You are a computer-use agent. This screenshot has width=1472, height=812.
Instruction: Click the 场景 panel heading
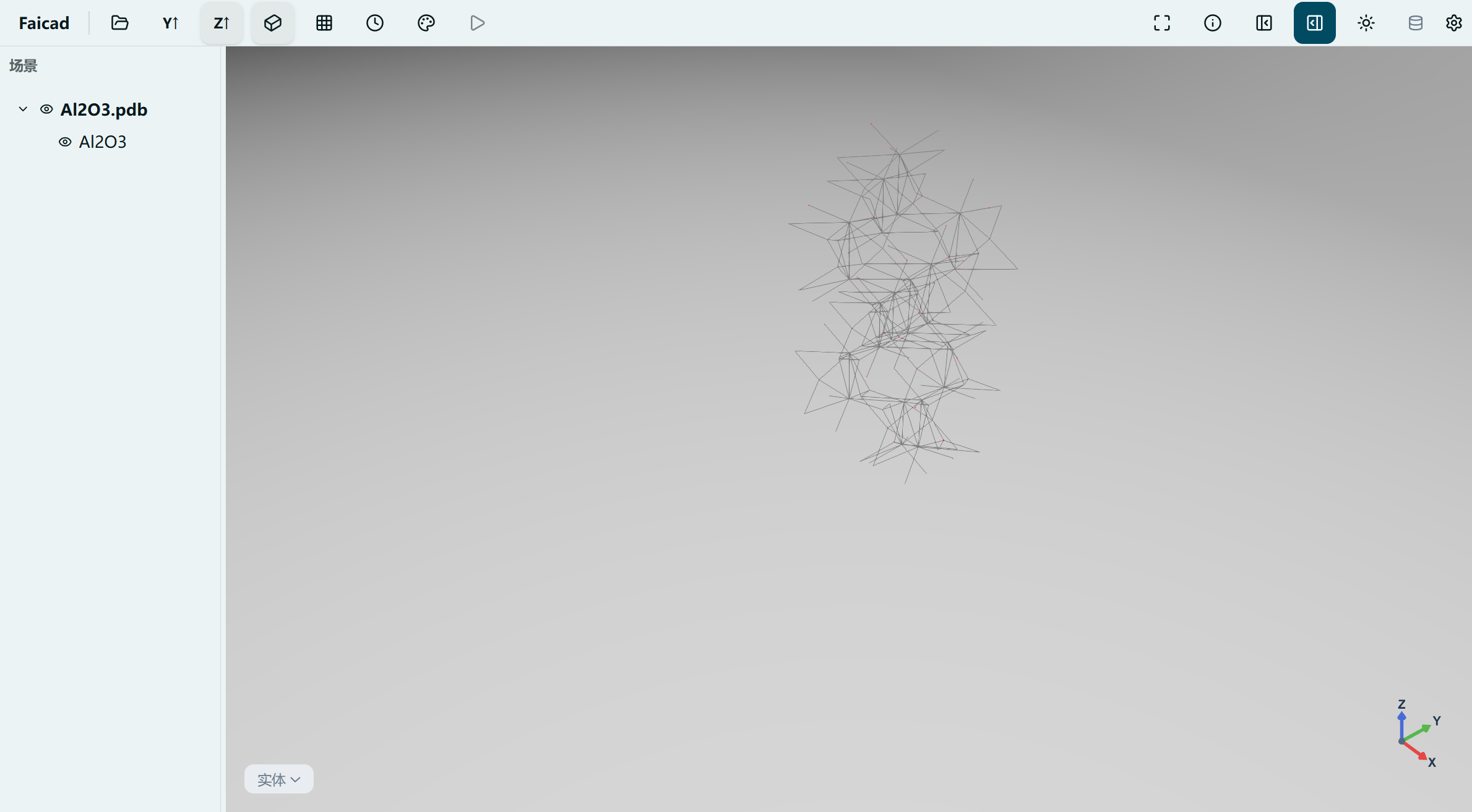tap(24, 66)
